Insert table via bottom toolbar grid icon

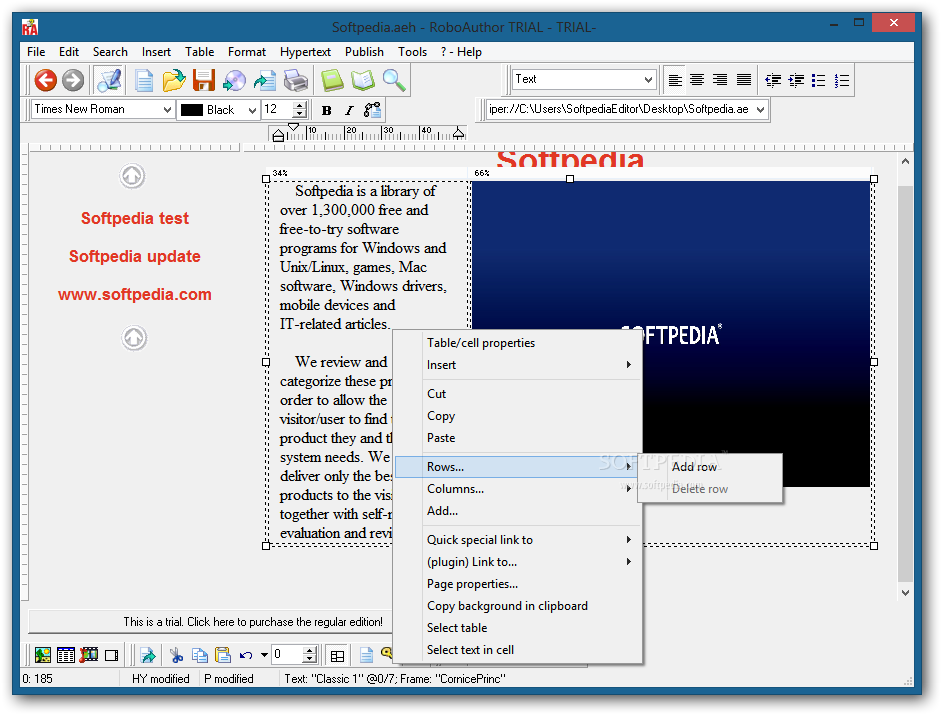click(x=65, y=655)
